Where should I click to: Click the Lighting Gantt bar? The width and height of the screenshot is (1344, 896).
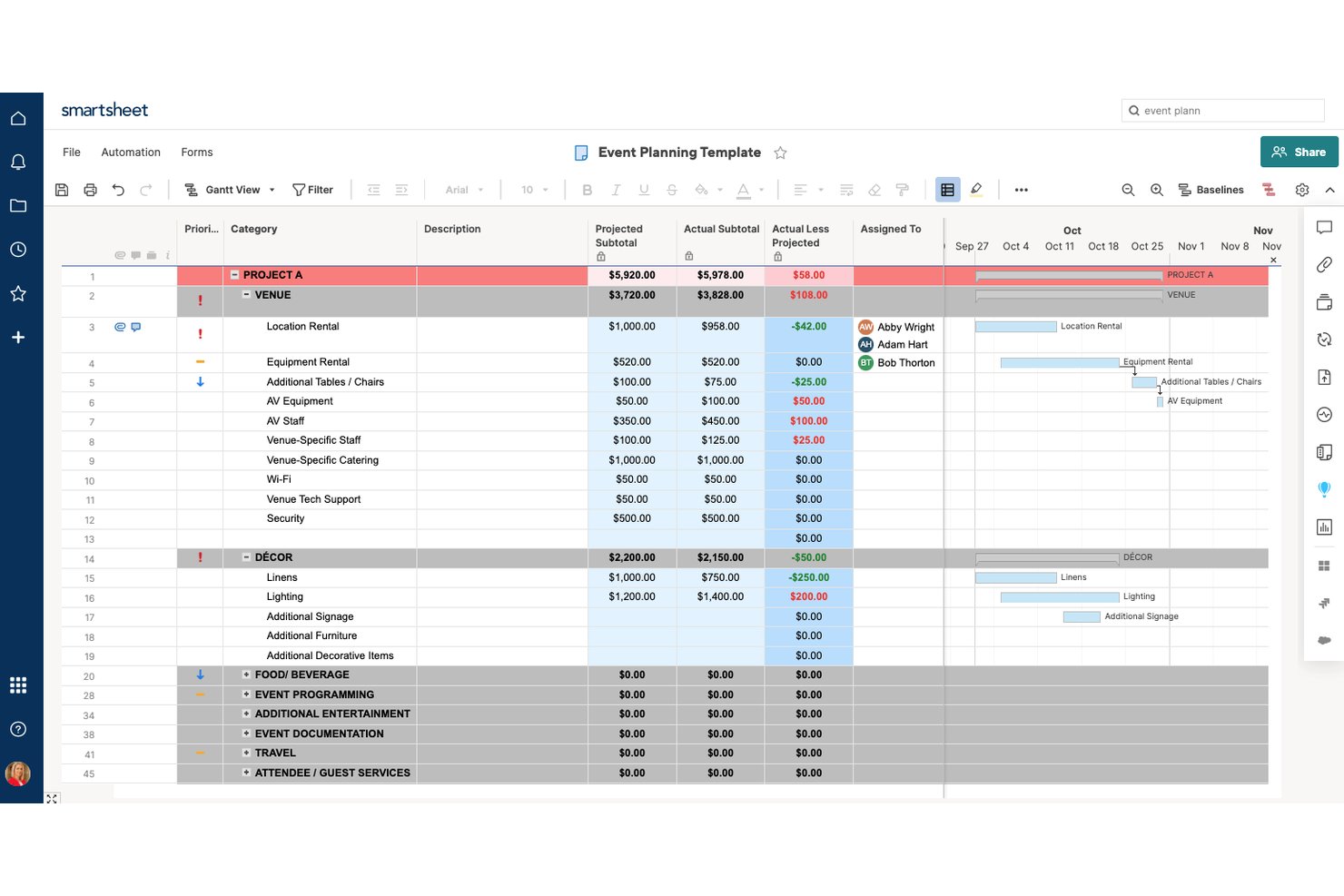coord(1060,596)
